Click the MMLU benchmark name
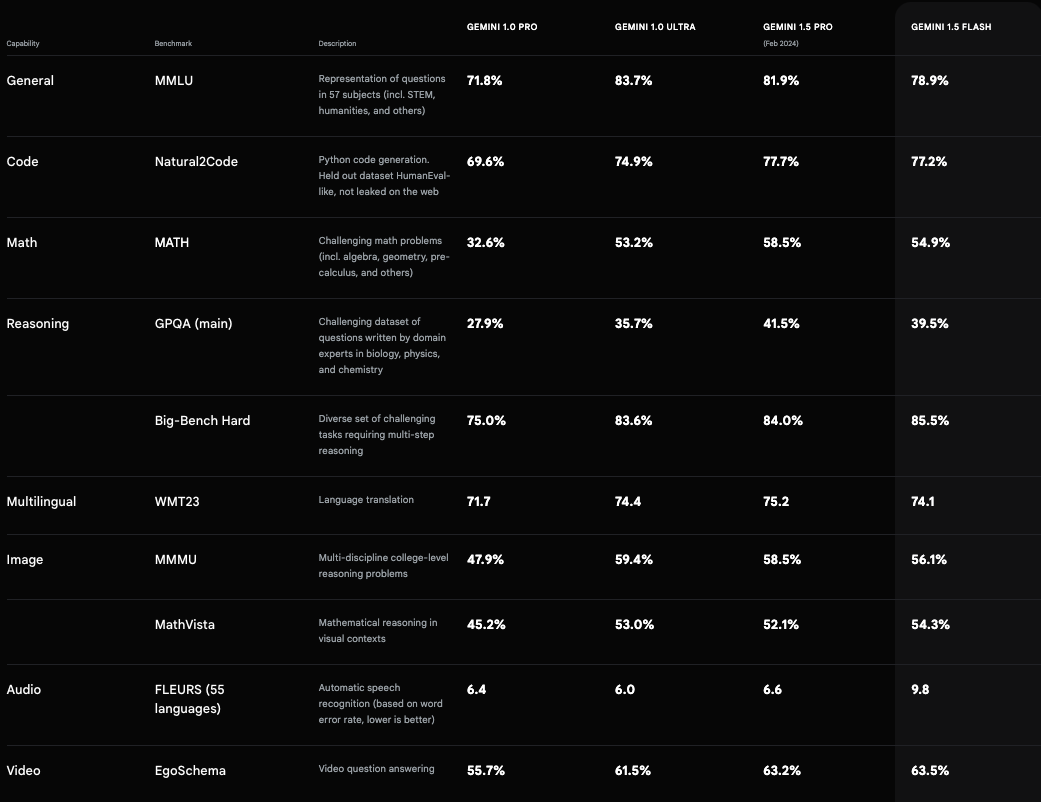Screen dimensions: 1041x802 pos(174,81)
